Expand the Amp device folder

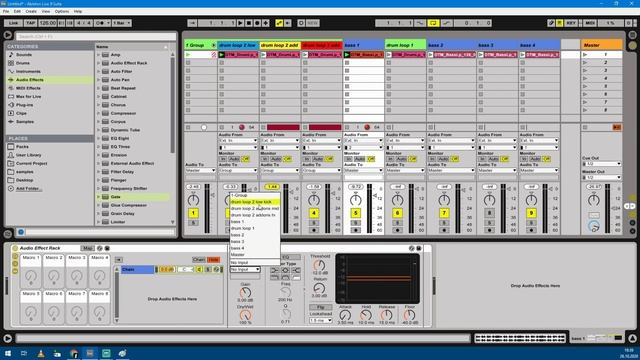point(98,55)
